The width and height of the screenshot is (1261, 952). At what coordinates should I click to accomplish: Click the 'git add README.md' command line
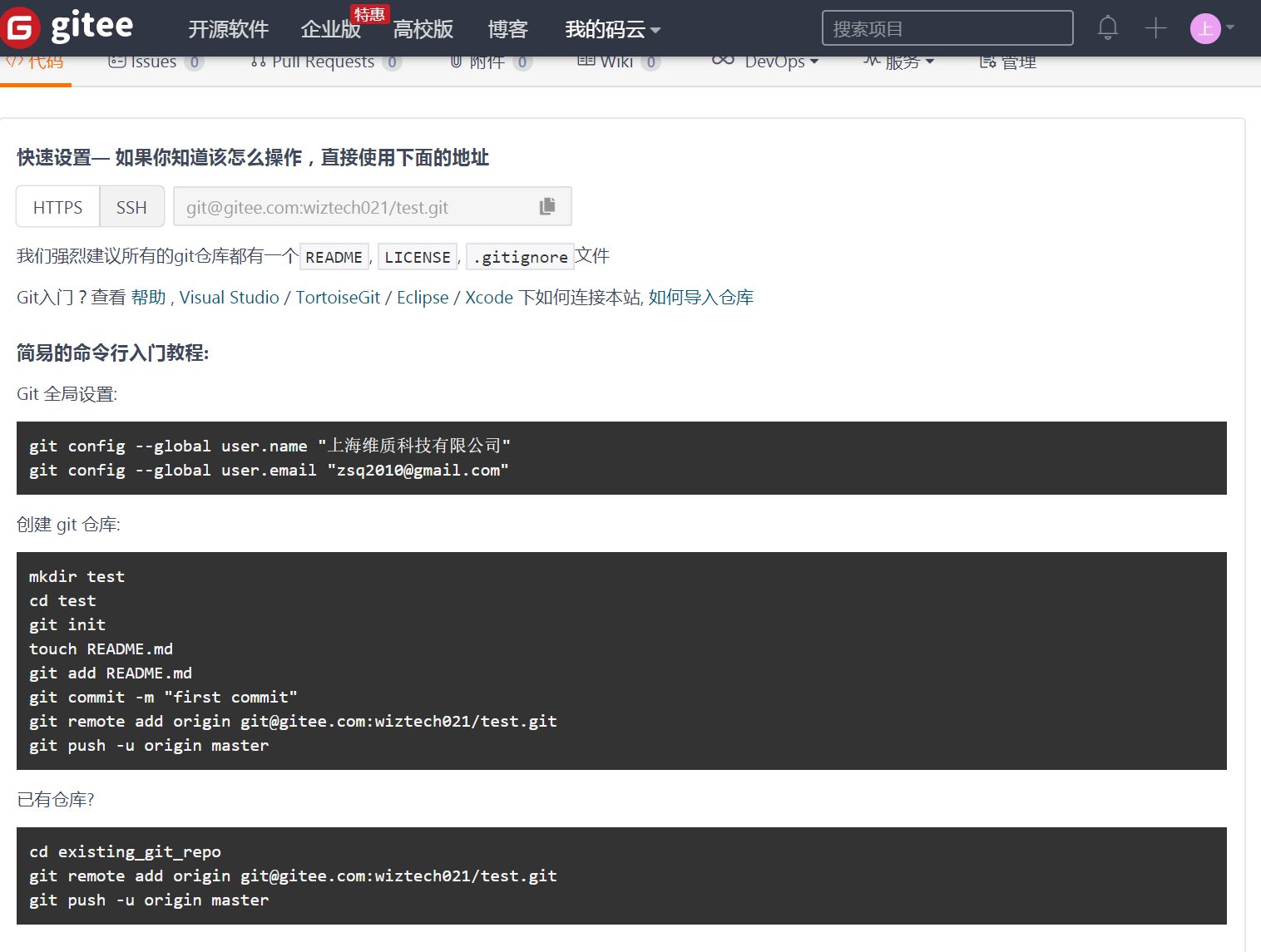tap(111, 673)
